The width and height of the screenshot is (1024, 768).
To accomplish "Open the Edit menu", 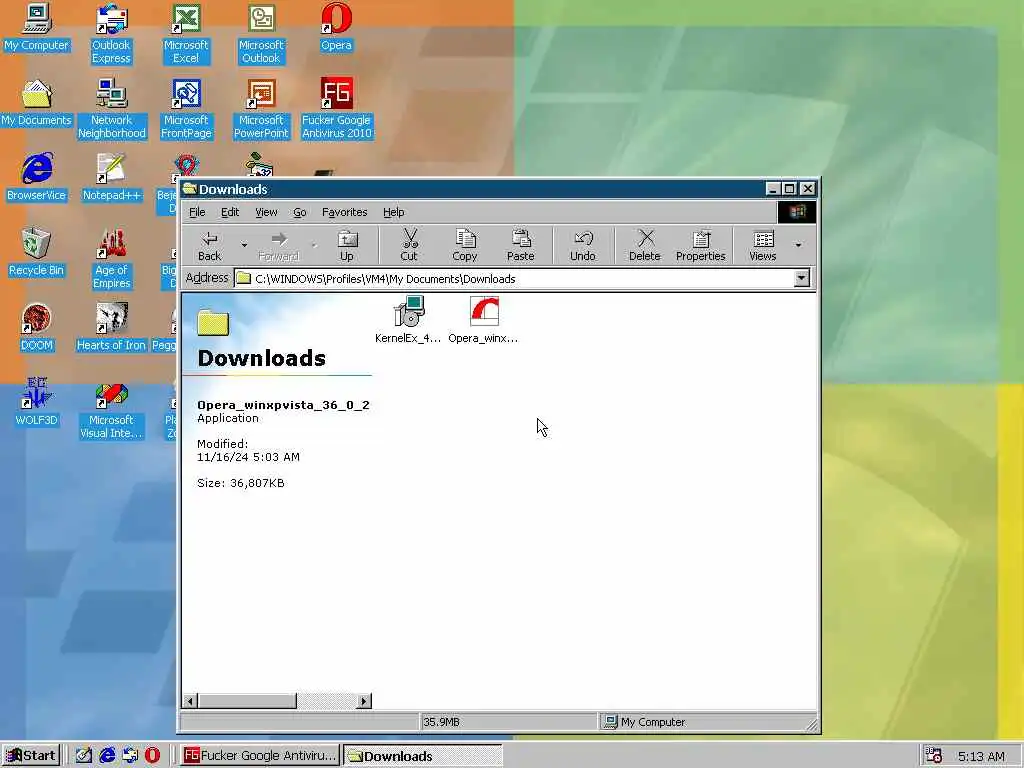I will 230,212.
